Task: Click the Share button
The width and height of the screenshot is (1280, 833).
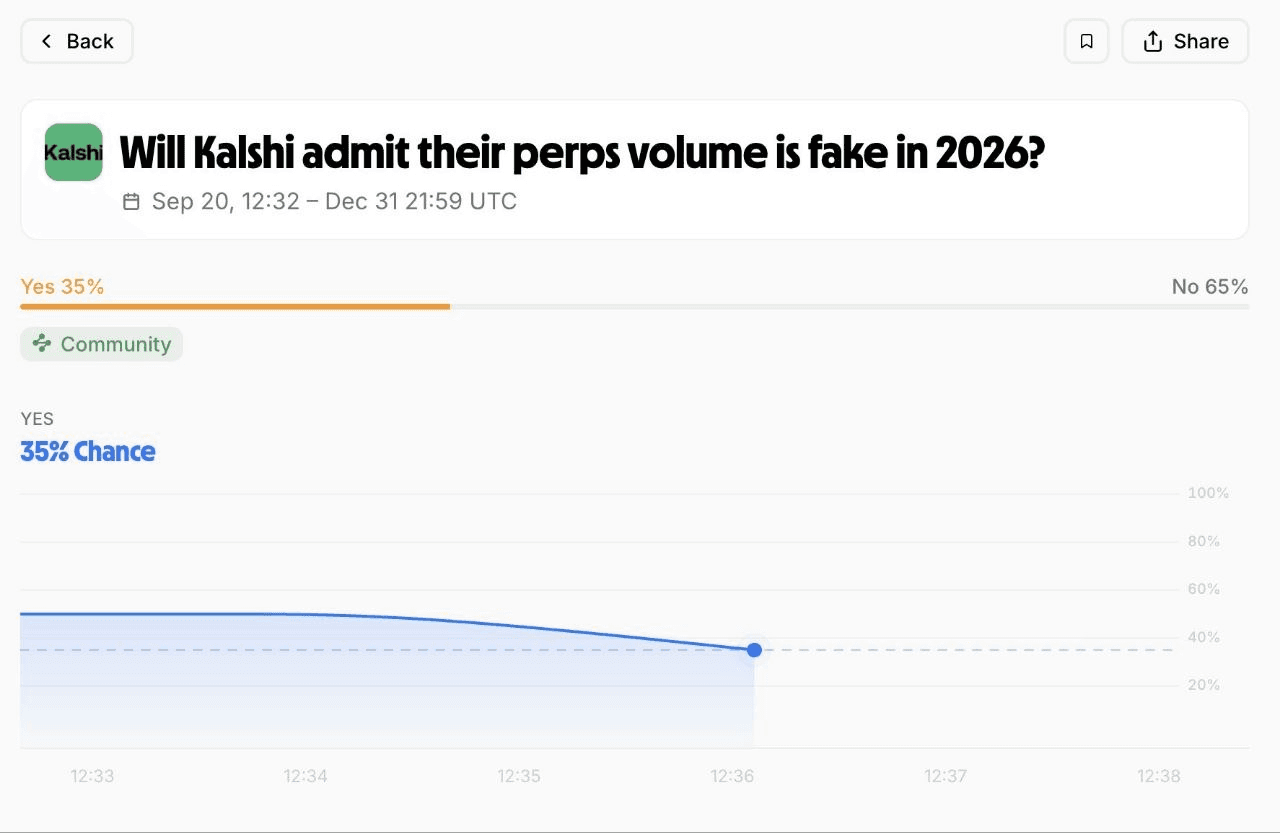Action: tap(1185, 41)
